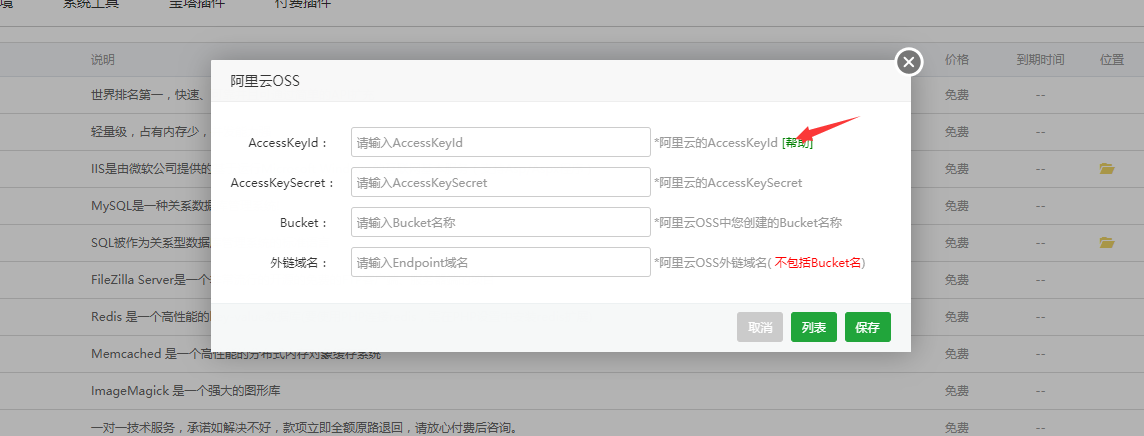Click the 不包括Bucket名 red note
1144x436 pixels.
(x=818, y=262)
